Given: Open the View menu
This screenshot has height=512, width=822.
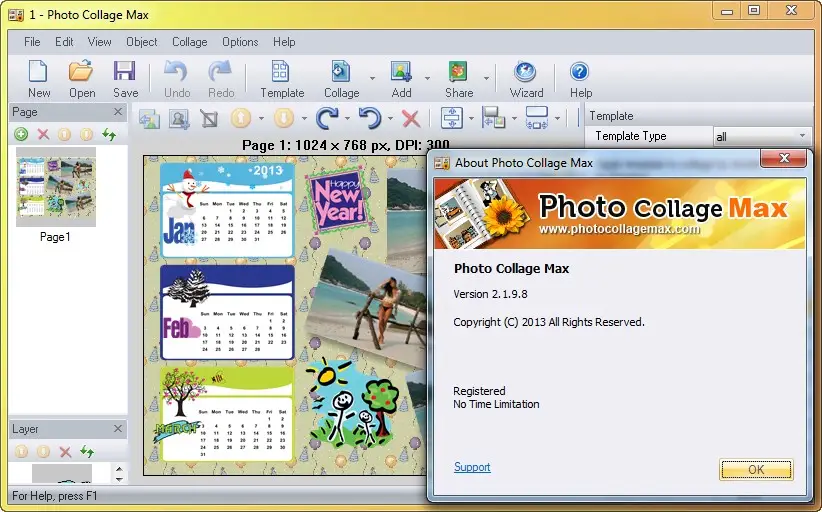Looking at the screenshot, I should coord(99,42).
